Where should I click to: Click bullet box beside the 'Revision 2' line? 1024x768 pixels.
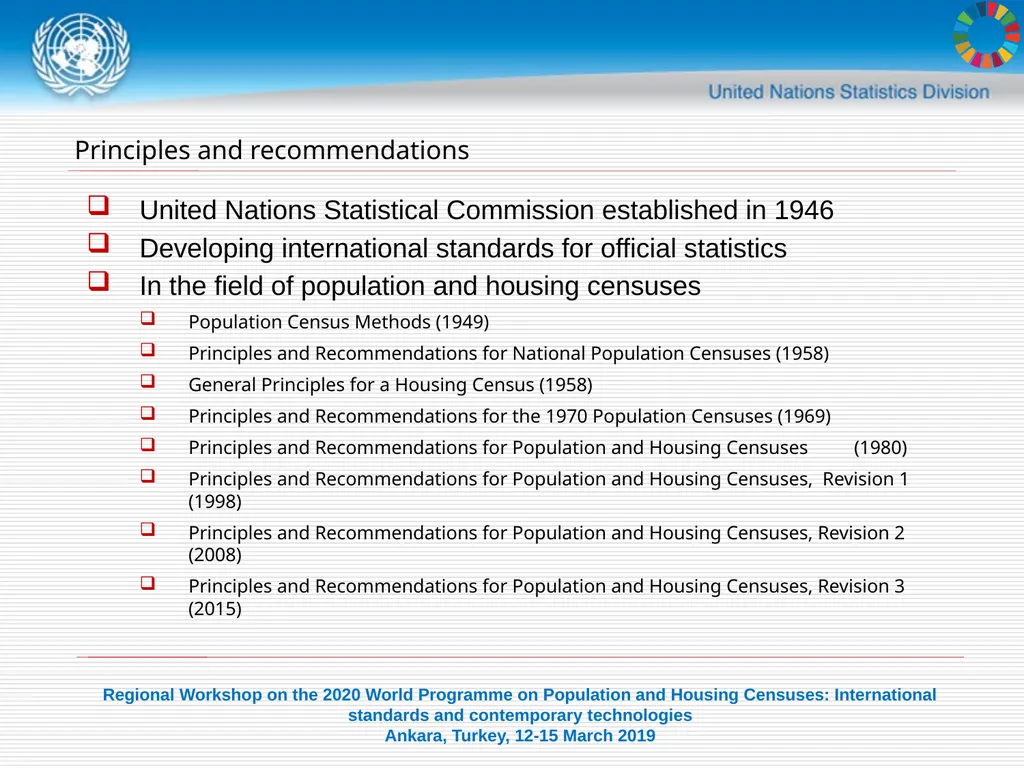[148, 529]
